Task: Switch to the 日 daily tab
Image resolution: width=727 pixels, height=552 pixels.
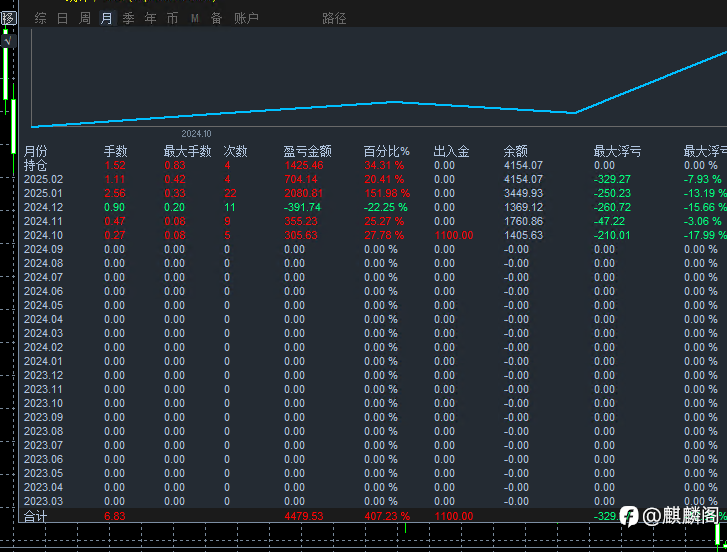Action: tap(63, 18)
